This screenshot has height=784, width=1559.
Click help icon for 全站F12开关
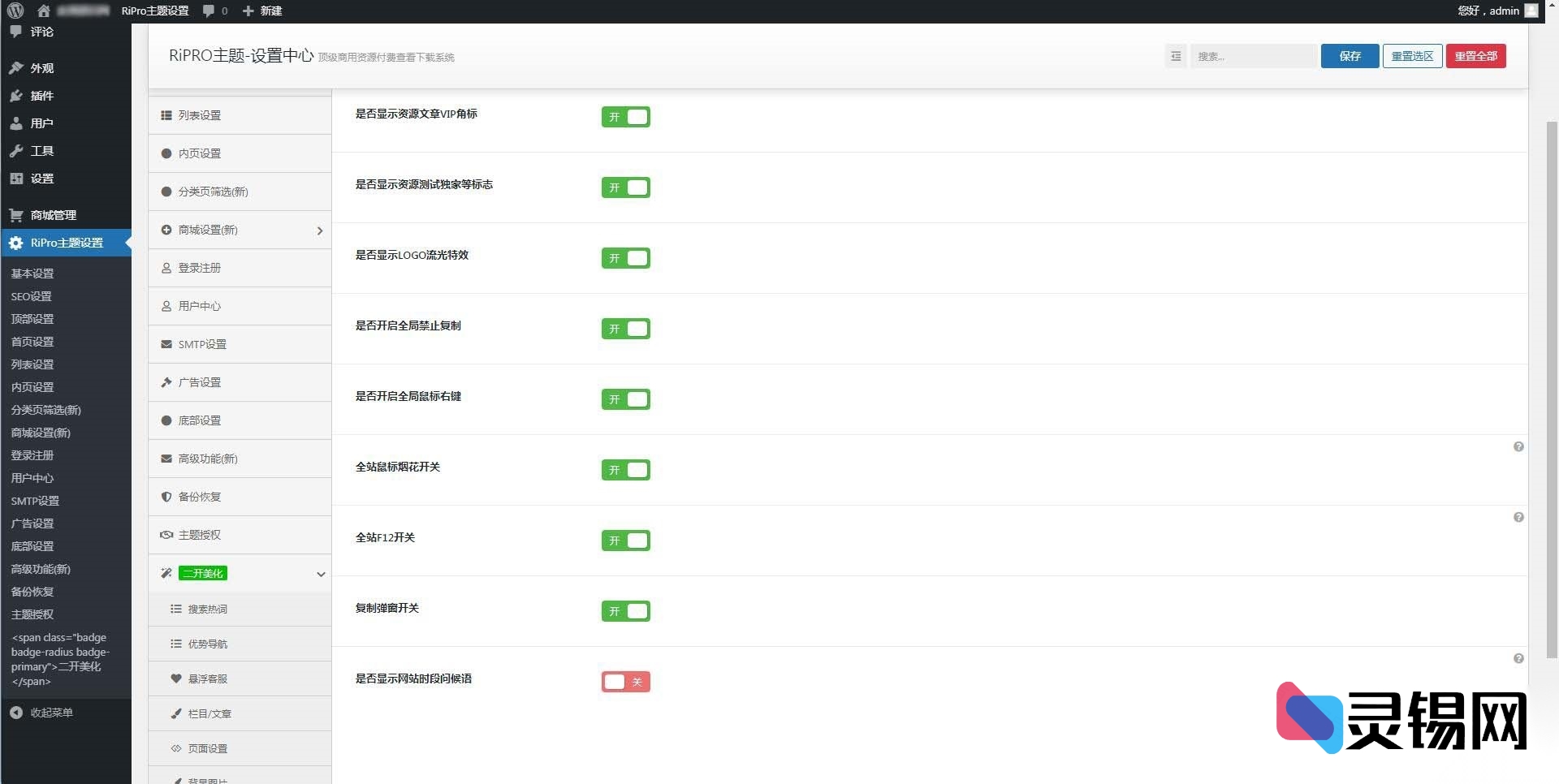[x=1518, y=518]
